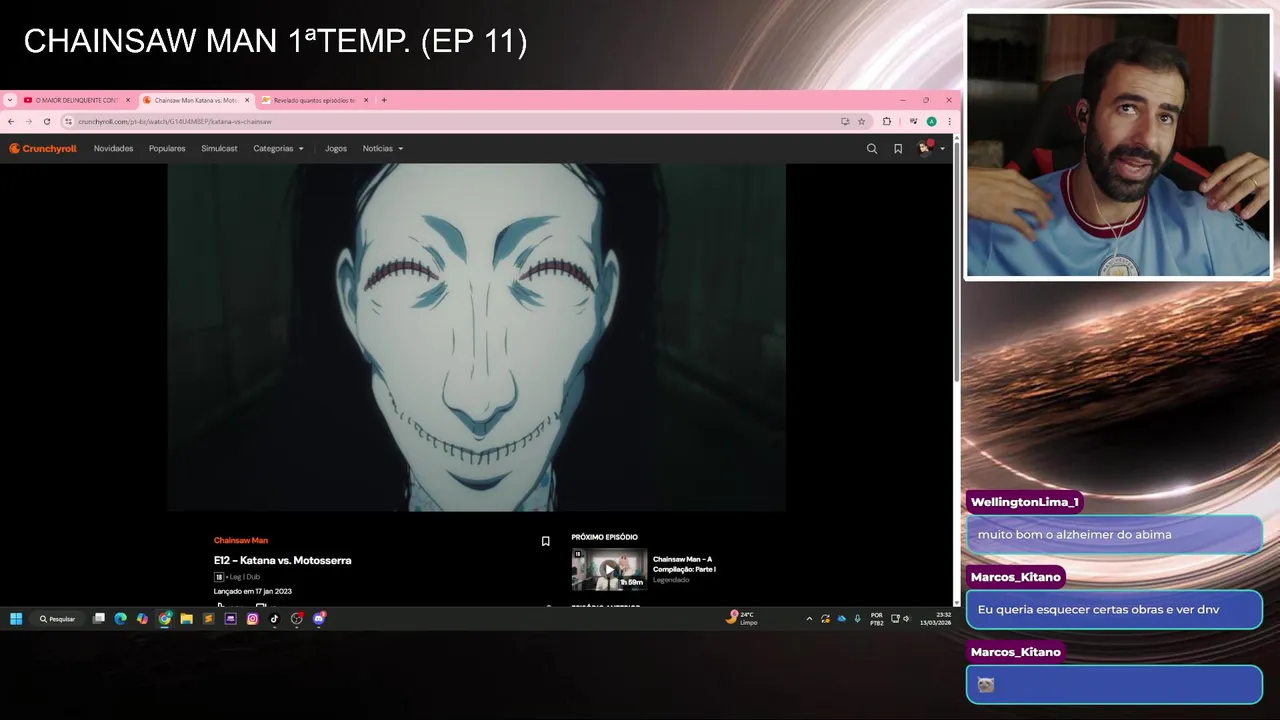This screenshot has height=720, width=1280.
Task: Click the microphone tray icon
Action: coord(857,619)
